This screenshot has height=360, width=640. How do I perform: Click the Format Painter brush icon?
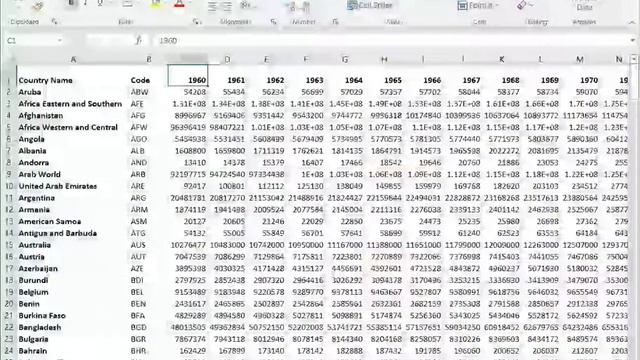tap(38, 6)
